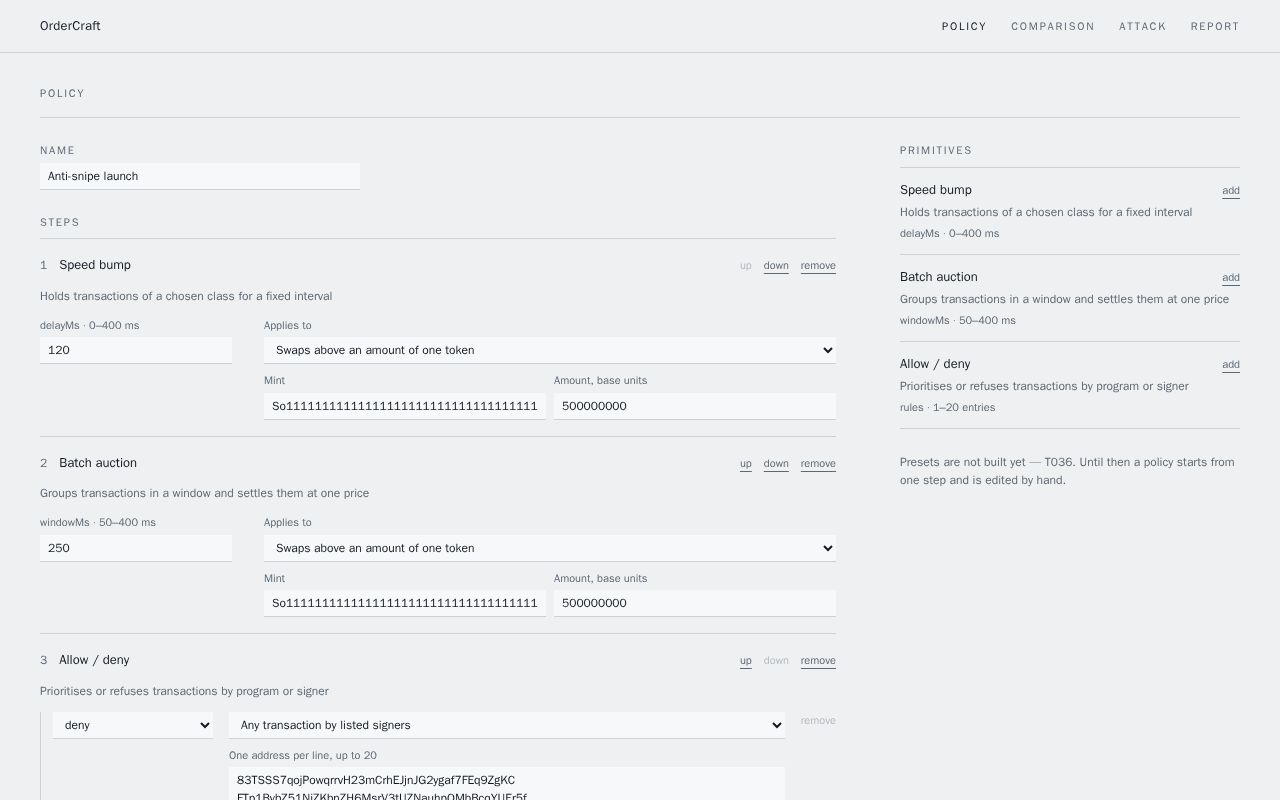Open the deny action dropdown

[x=133, y=725]
